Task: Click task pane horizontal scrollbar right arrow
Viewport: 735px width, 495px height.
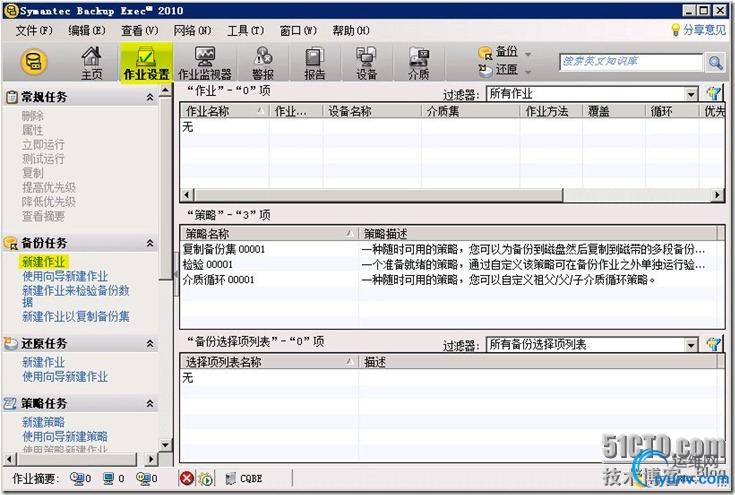Action: tap(150, 459)
